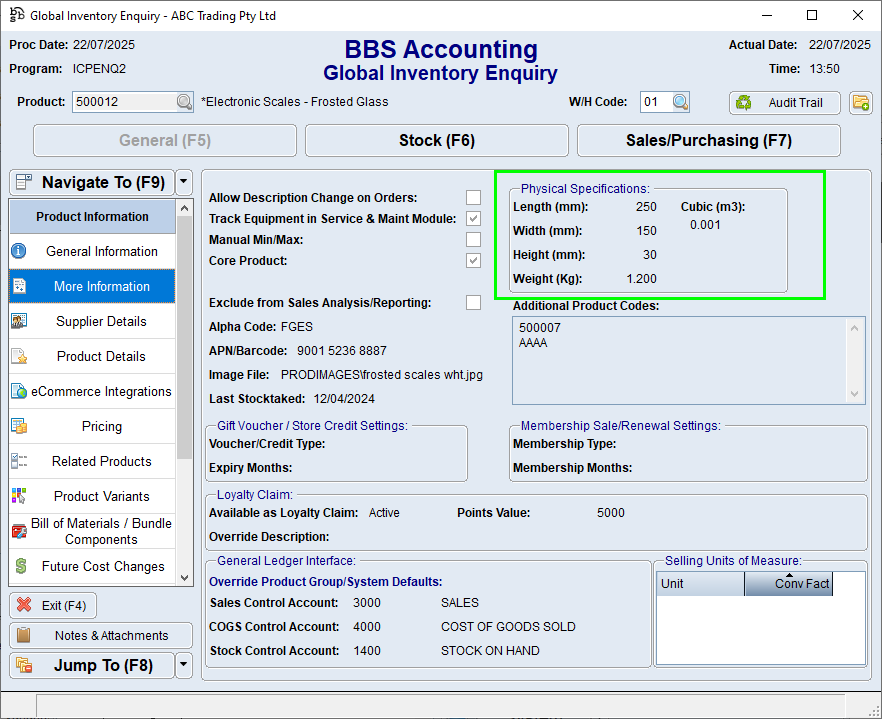
Task: Click the Future Cost Changes dollar icon
Action: [x=19, y=566]
